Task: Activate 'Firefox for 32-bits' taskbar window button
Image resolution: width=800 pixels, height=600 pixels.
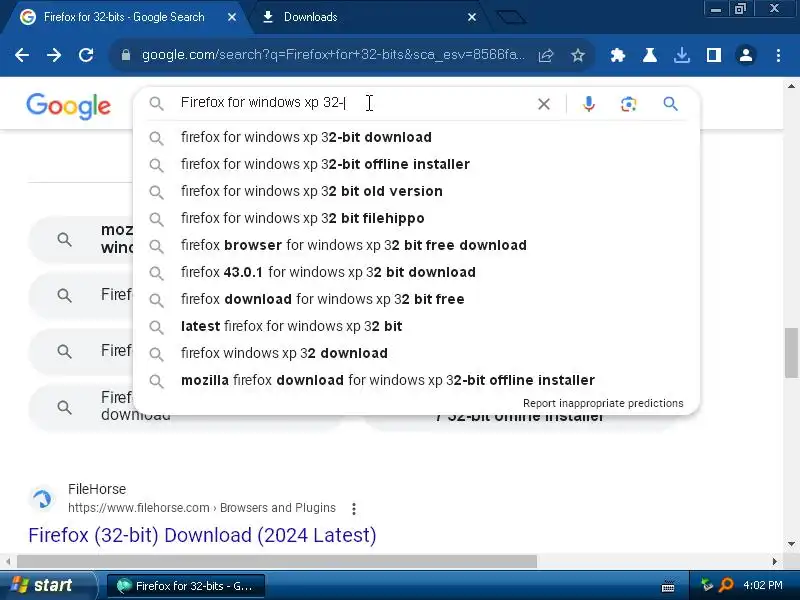Action: coord(186,586)
